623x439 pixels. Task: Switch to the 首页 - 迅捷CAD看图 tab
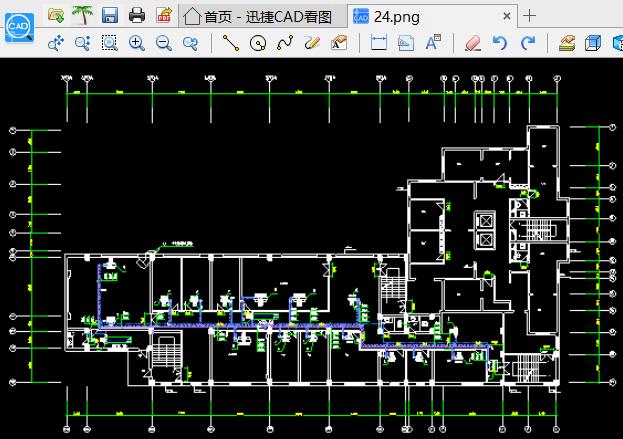[263, 17]
